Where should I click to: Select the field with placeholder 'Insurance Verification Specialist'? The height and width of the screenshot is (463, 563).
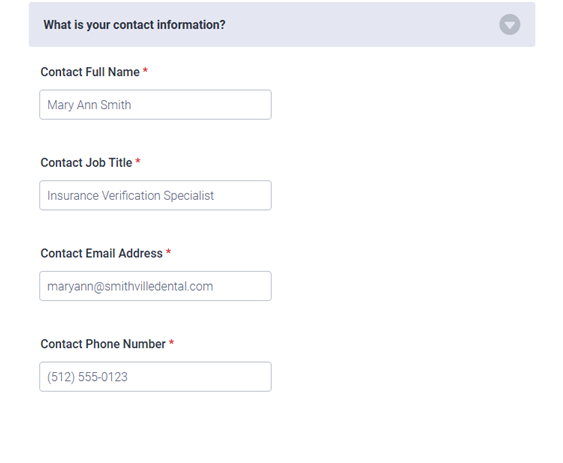[155, 195]
